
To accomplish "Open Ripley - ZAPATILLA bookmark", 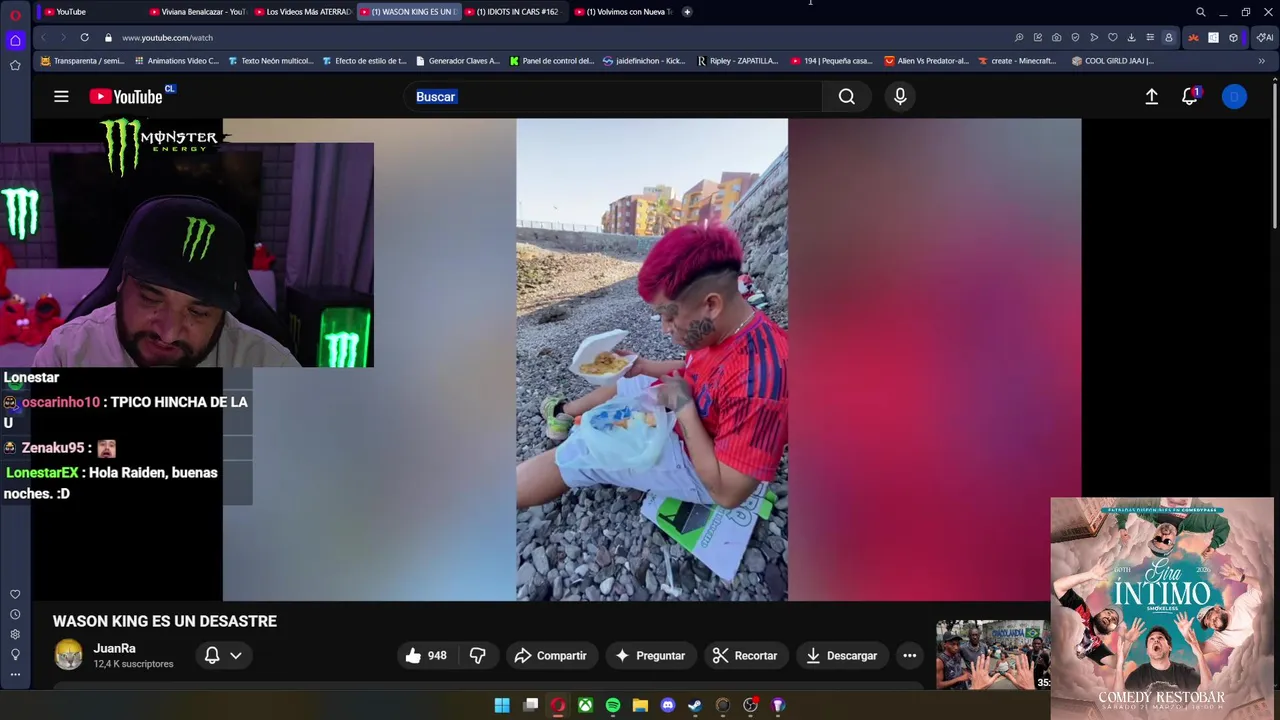I will click(x=738, y=61).
